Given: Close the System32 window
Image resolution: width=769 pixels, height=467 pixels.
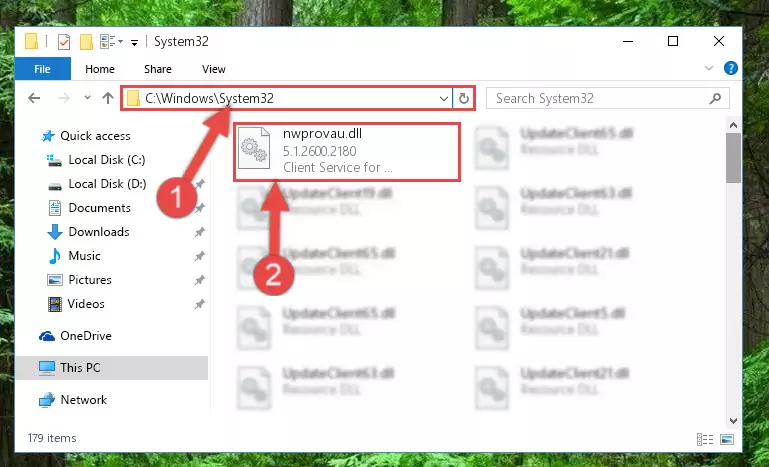Looking at the screenshot, I should tap(718, 42).
